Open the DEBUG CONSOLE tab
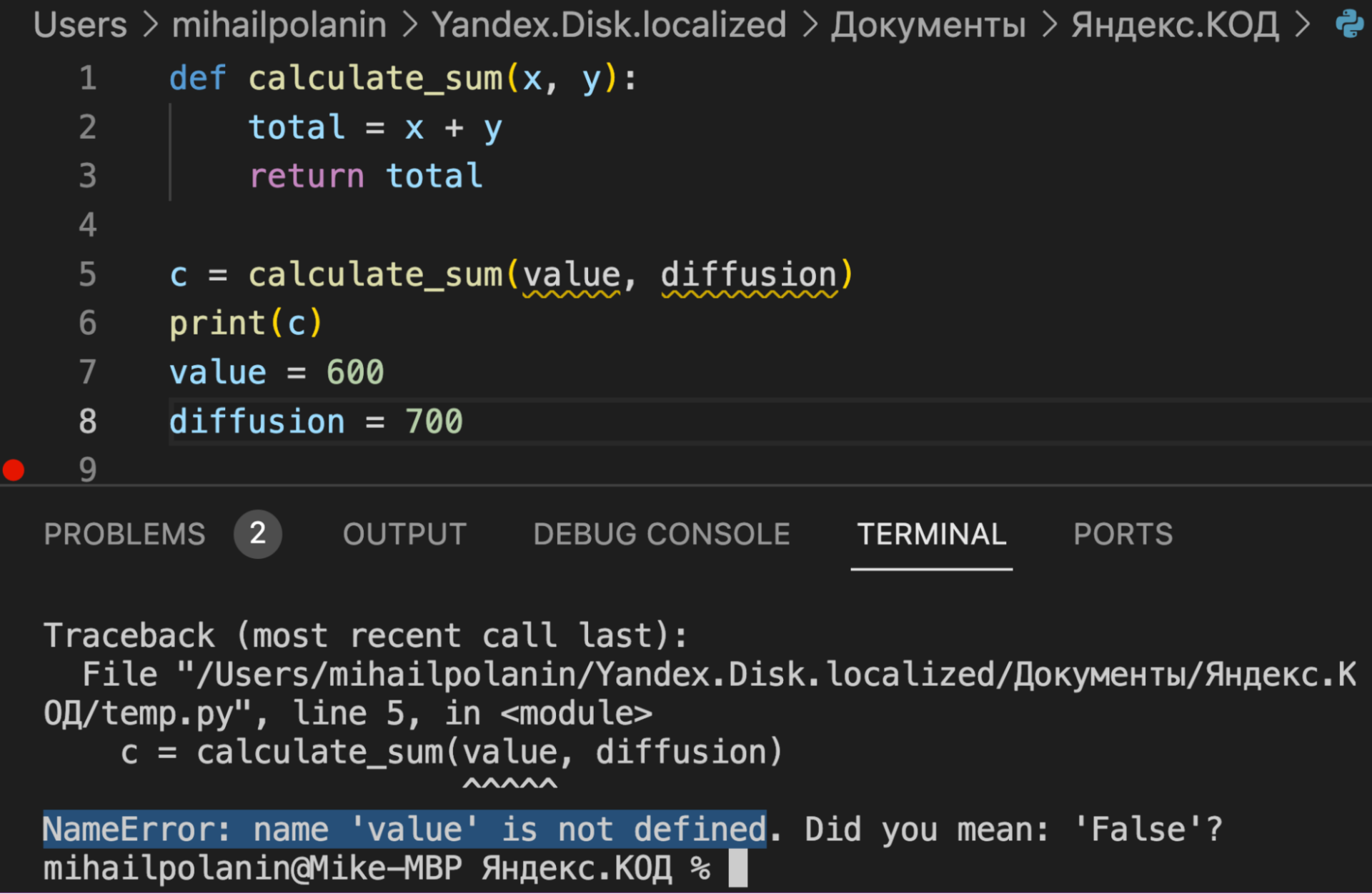 click(661, 534)
